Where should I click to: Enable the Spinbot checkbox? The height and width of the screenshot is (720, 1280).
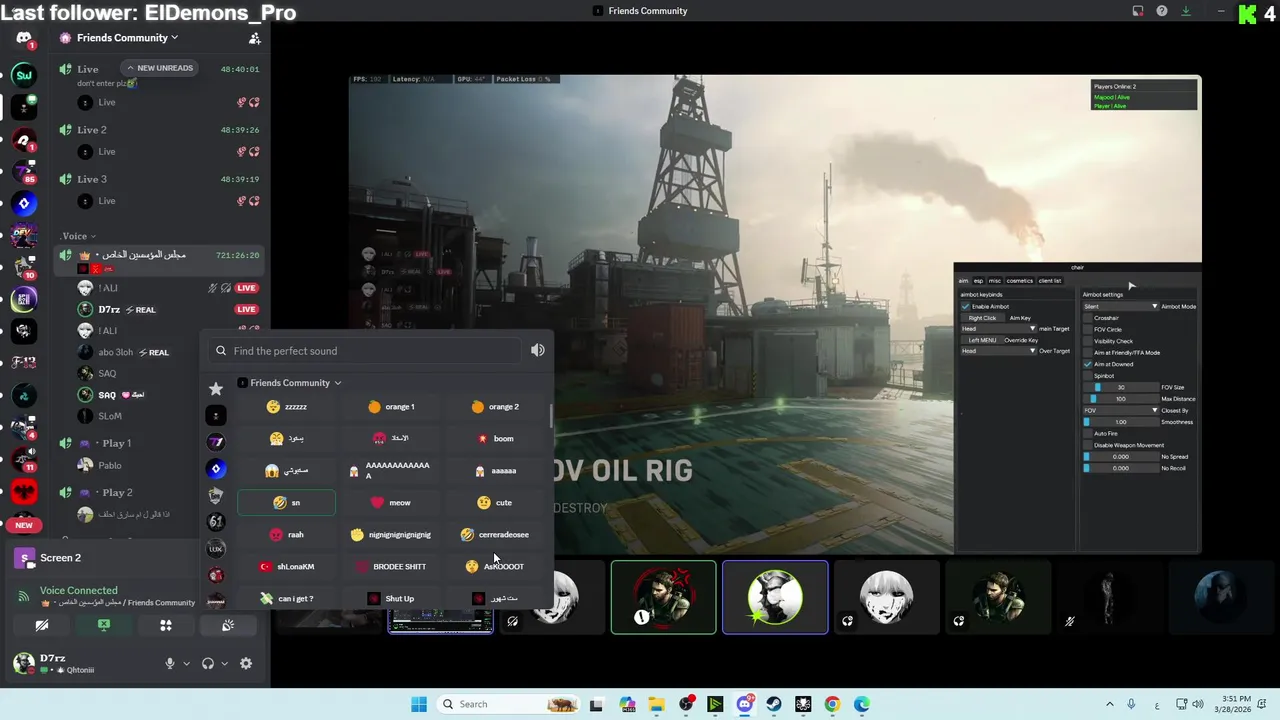tap(1087, 375)
